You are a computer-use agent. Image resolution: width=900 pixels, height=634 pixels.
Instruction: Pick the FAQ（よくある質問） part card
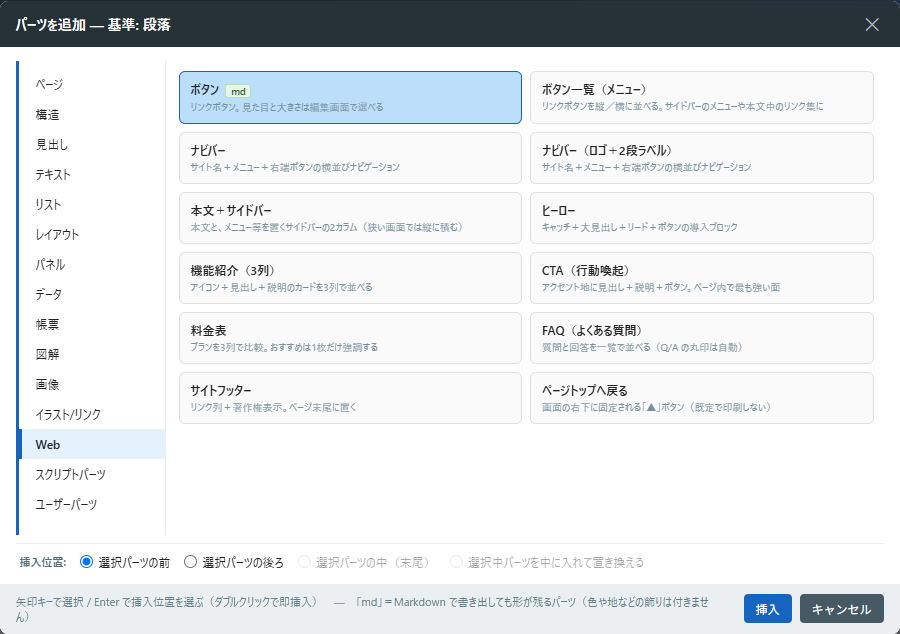[x=701, y=338]
